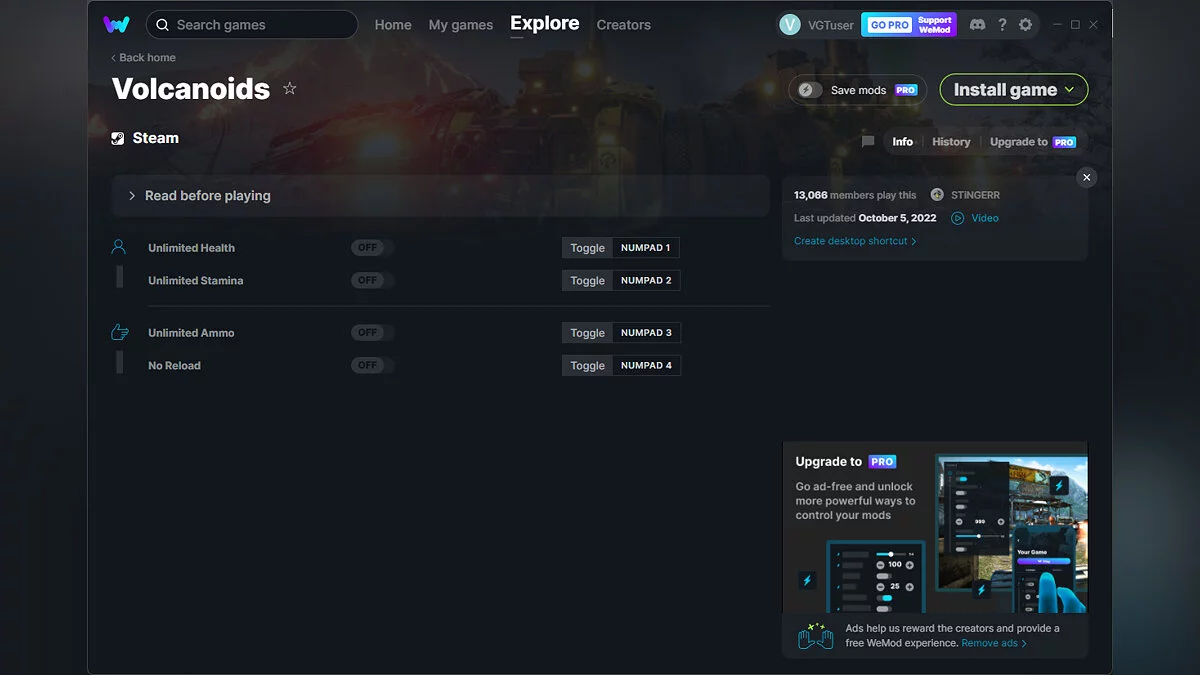Open the Install game dropdown arrow
The width and height of the screenshot is (1200, 675).
1070,90
